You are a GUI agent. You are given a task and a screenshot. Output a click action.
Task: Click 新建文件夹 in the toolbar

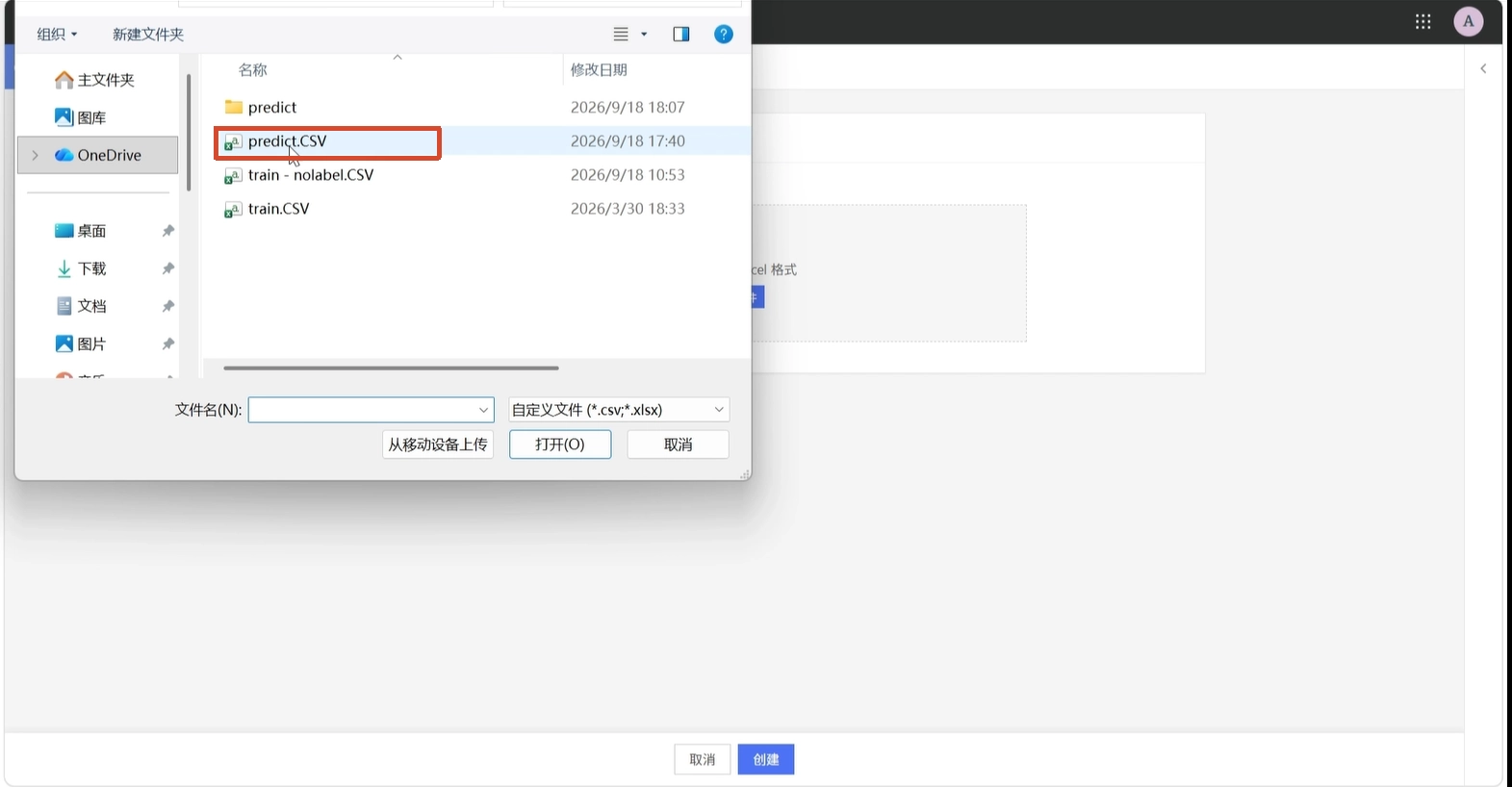point(148,35)
